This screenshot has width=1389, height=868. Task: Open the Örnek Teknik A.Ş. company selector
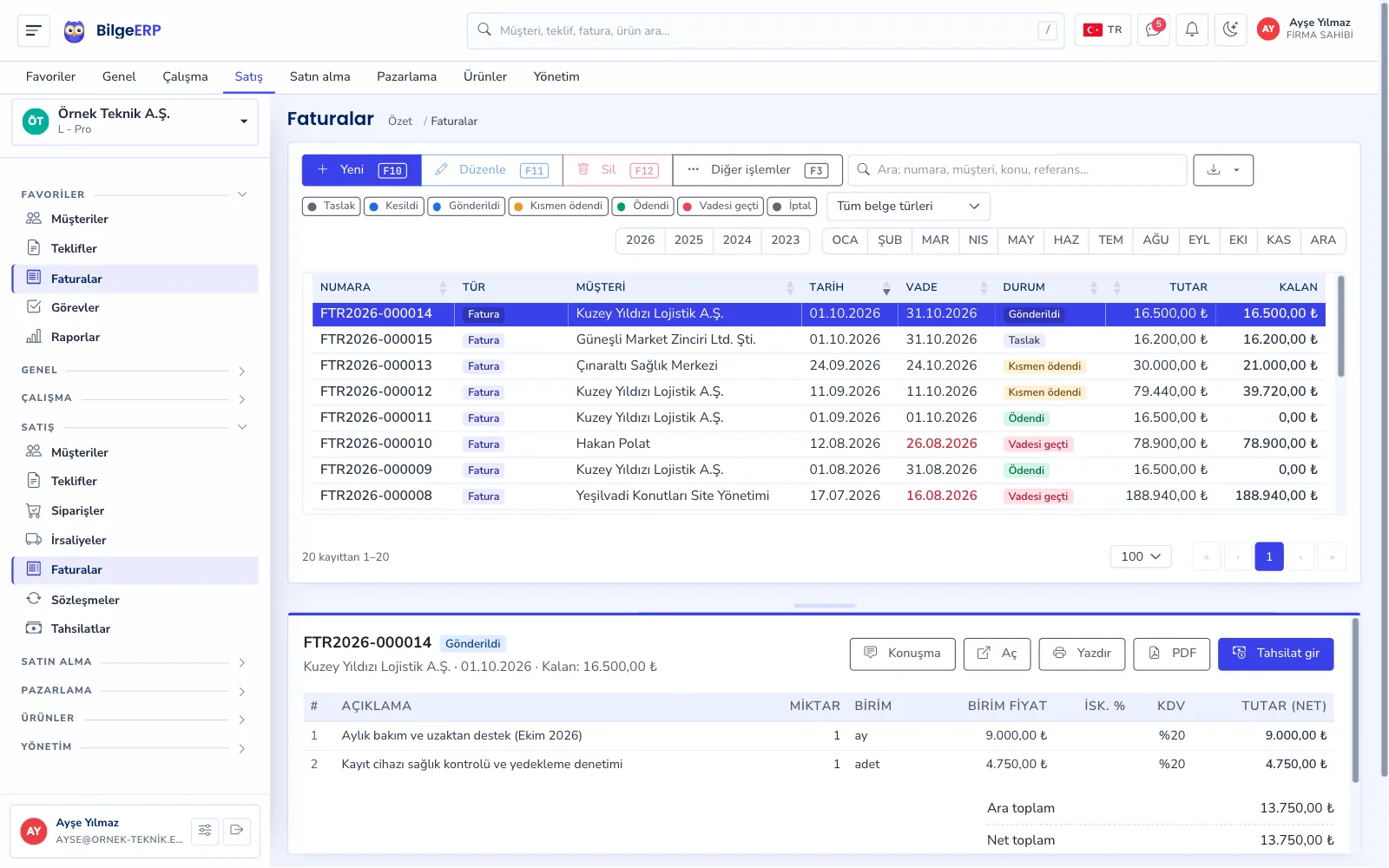pyautogui.click(x=135, y=122)
